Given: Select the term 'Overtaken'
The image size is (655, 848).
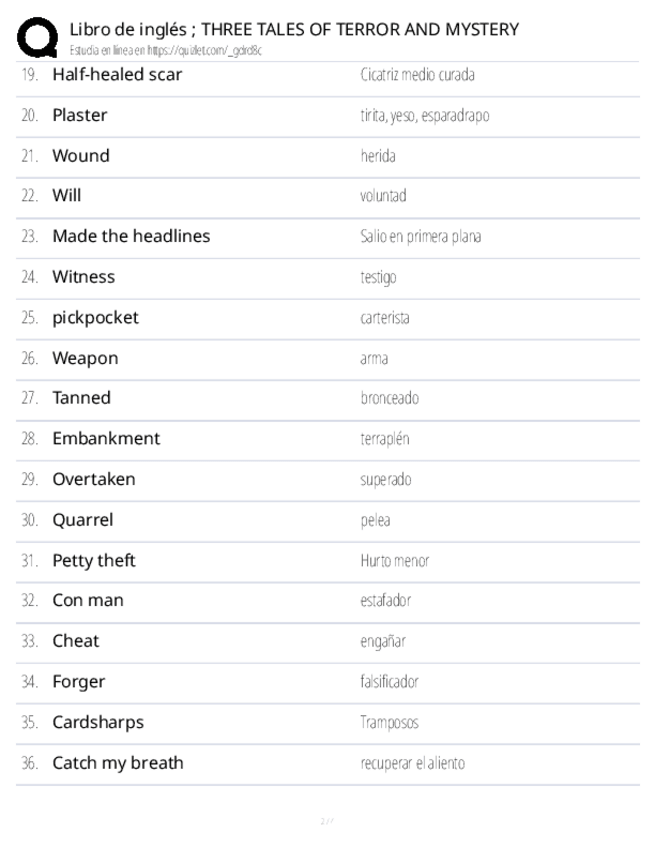Looking at the screenshot, I should (x=94, y=479).
